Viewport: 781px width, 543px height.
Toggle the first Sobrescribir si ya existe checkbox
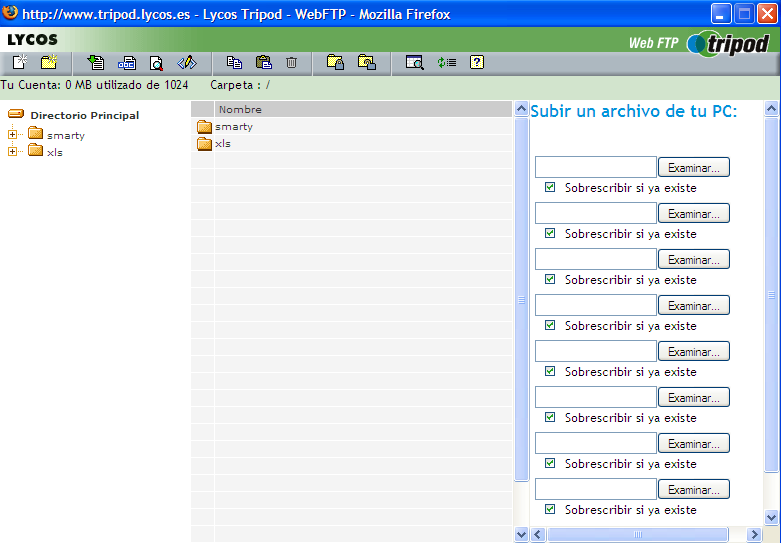[x=550, y=187]
